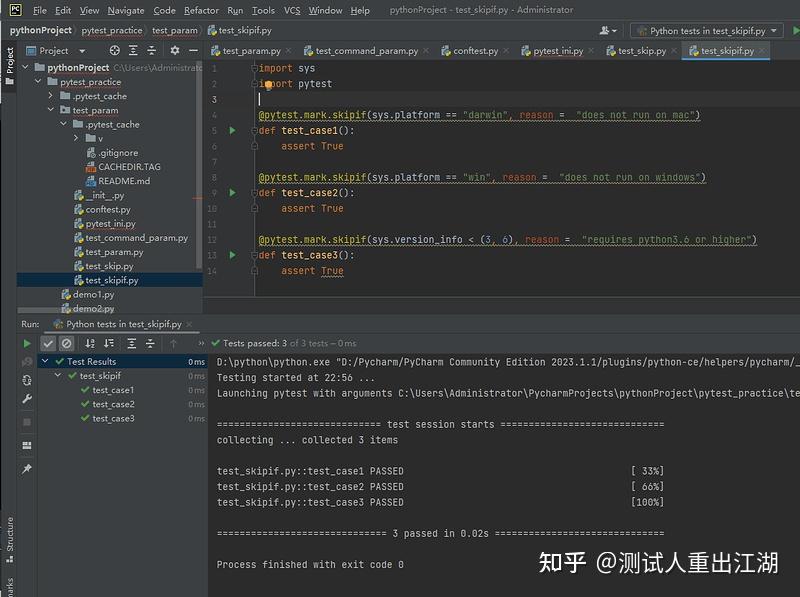
Task: Hide the Project tool window
Action: point(193,51)
